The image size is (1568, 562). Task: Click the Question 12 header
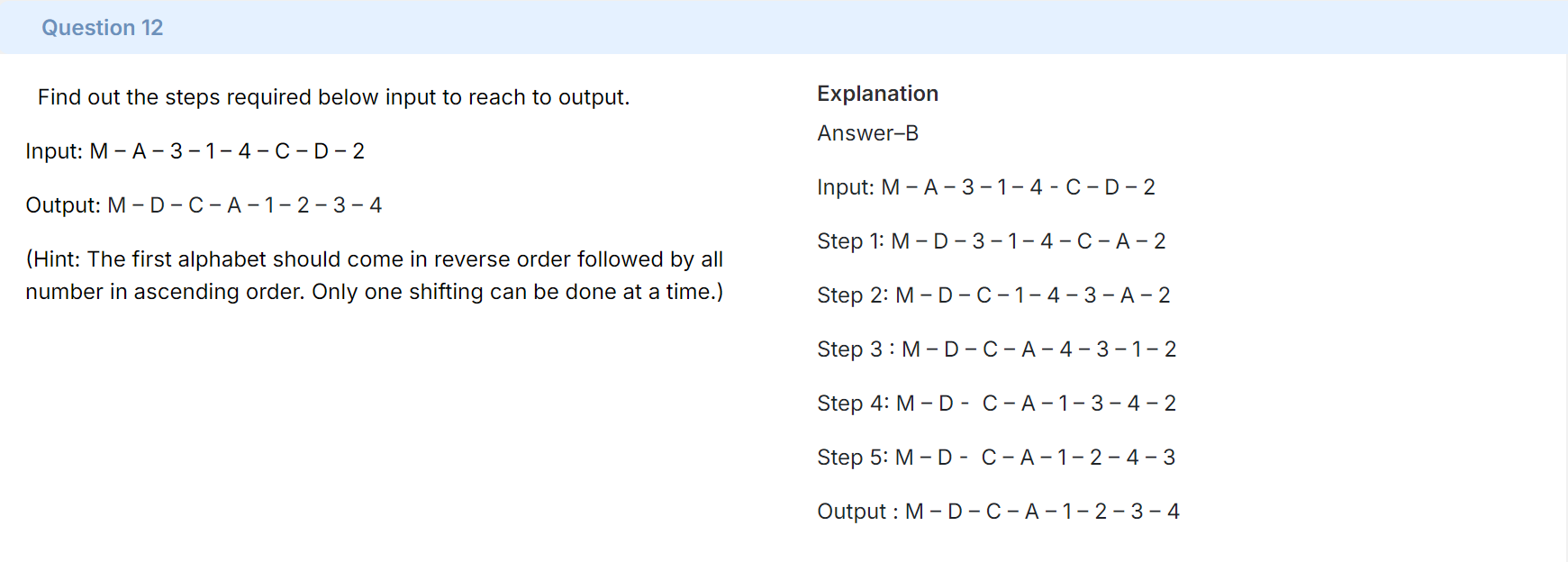pos(102,28)
